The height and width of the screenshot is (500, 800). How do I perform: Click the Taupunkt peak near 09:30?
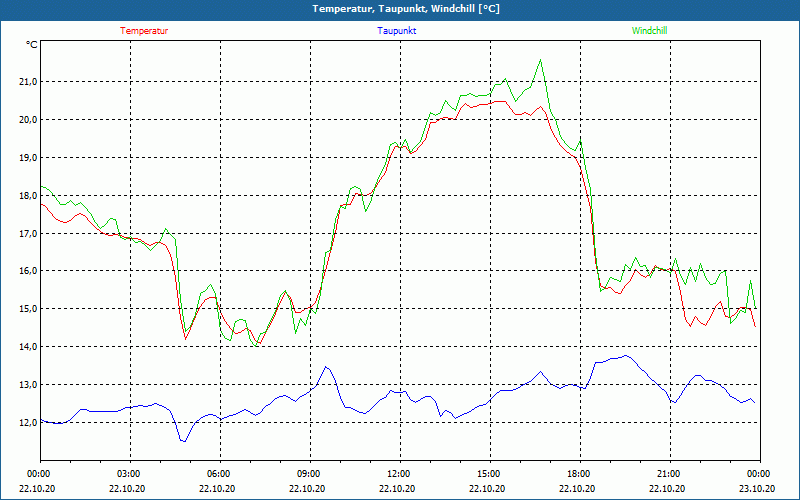[x=327, y=367]
